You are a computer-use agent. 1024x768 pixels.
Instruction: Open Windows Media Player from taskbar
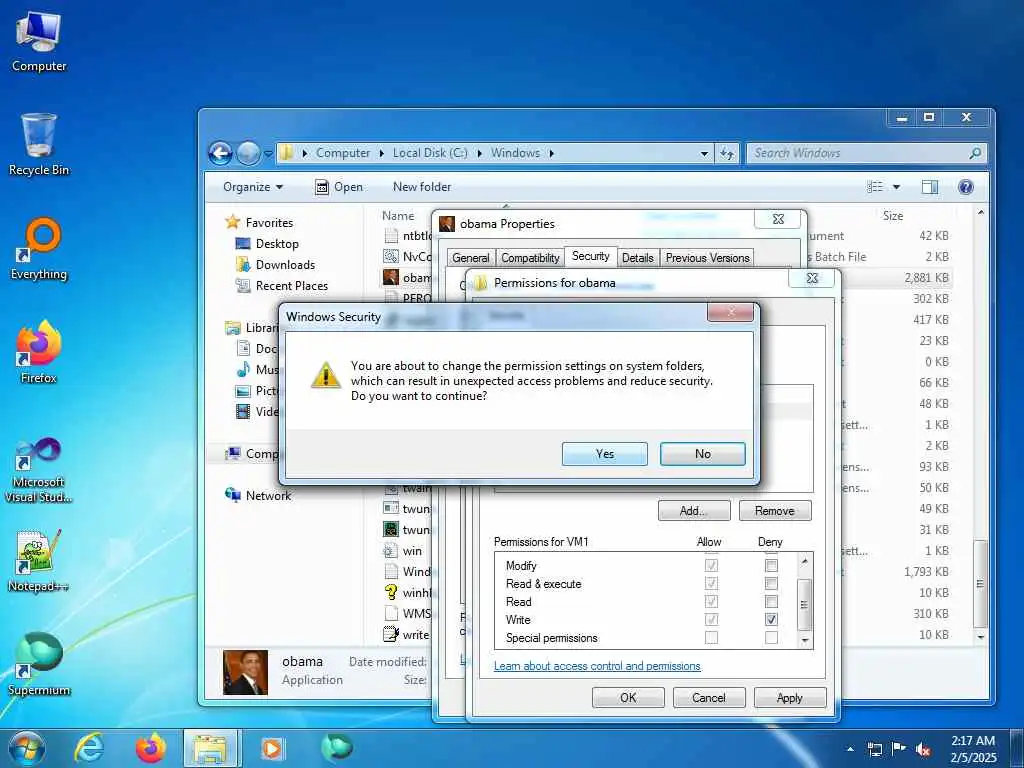[x=272, y=748]
